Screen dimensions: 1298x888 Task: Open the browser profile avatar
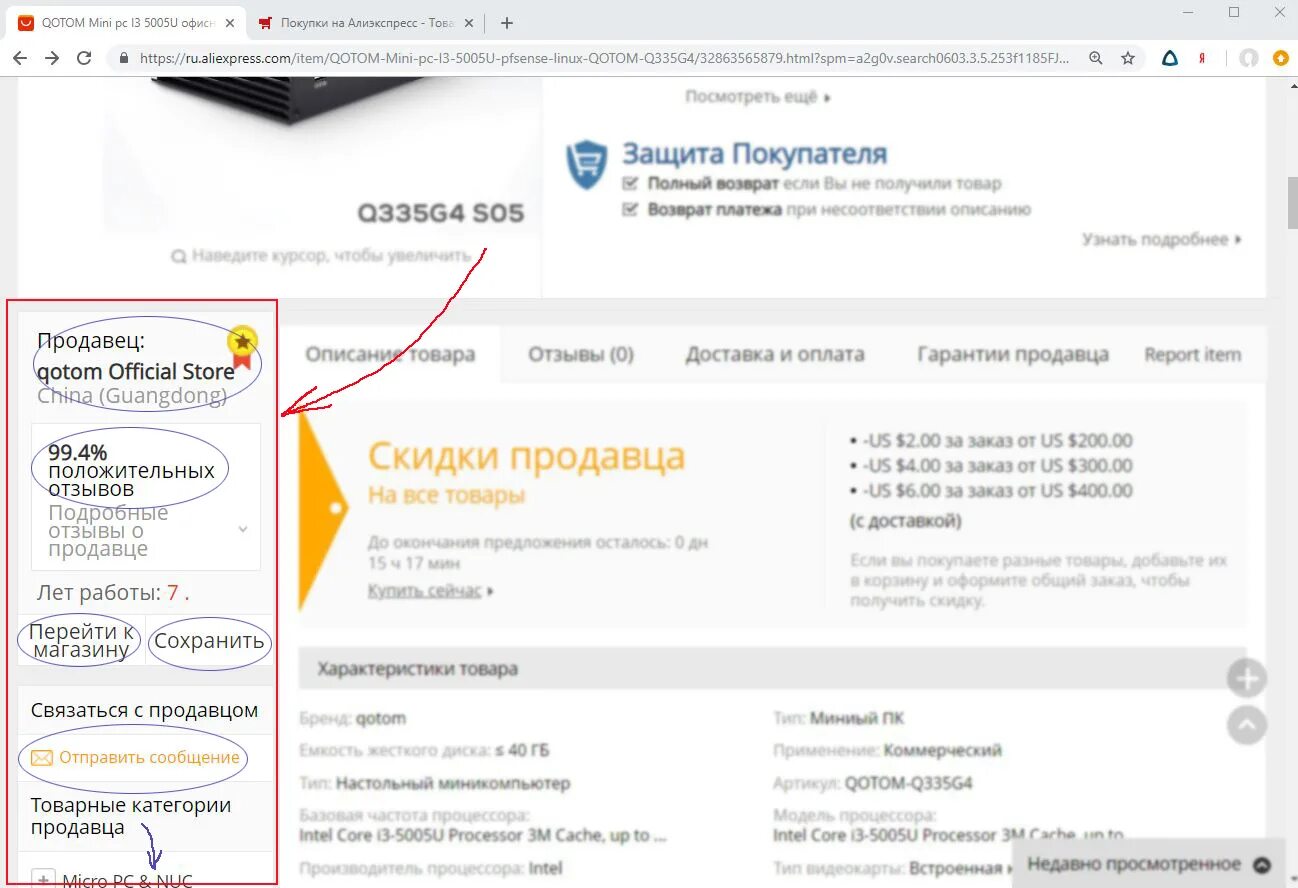coord(1249,58)
